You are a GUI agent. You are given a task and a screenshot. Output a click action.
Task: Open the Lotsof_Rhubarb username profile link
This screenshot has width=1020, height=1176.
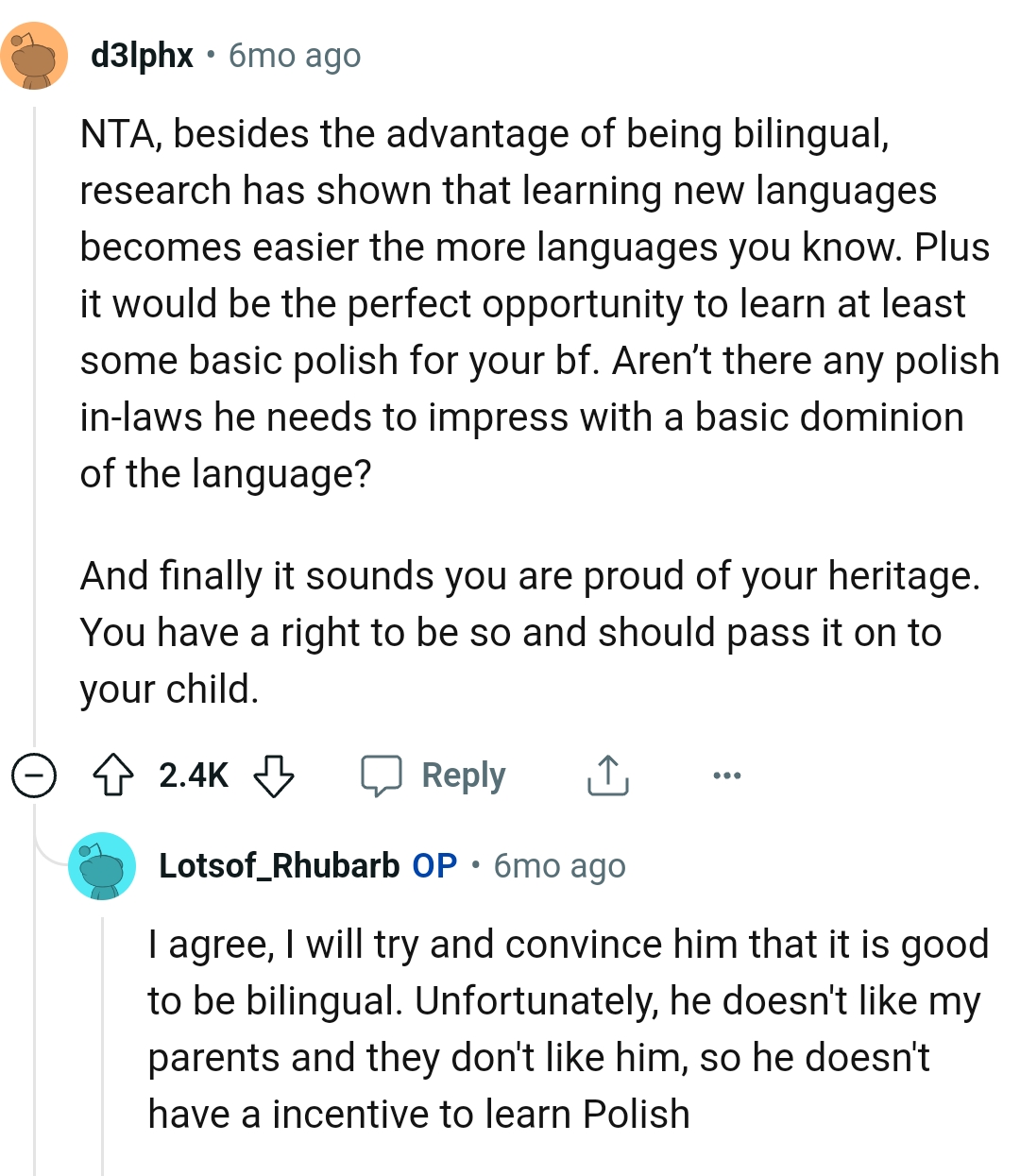[279, 865]
